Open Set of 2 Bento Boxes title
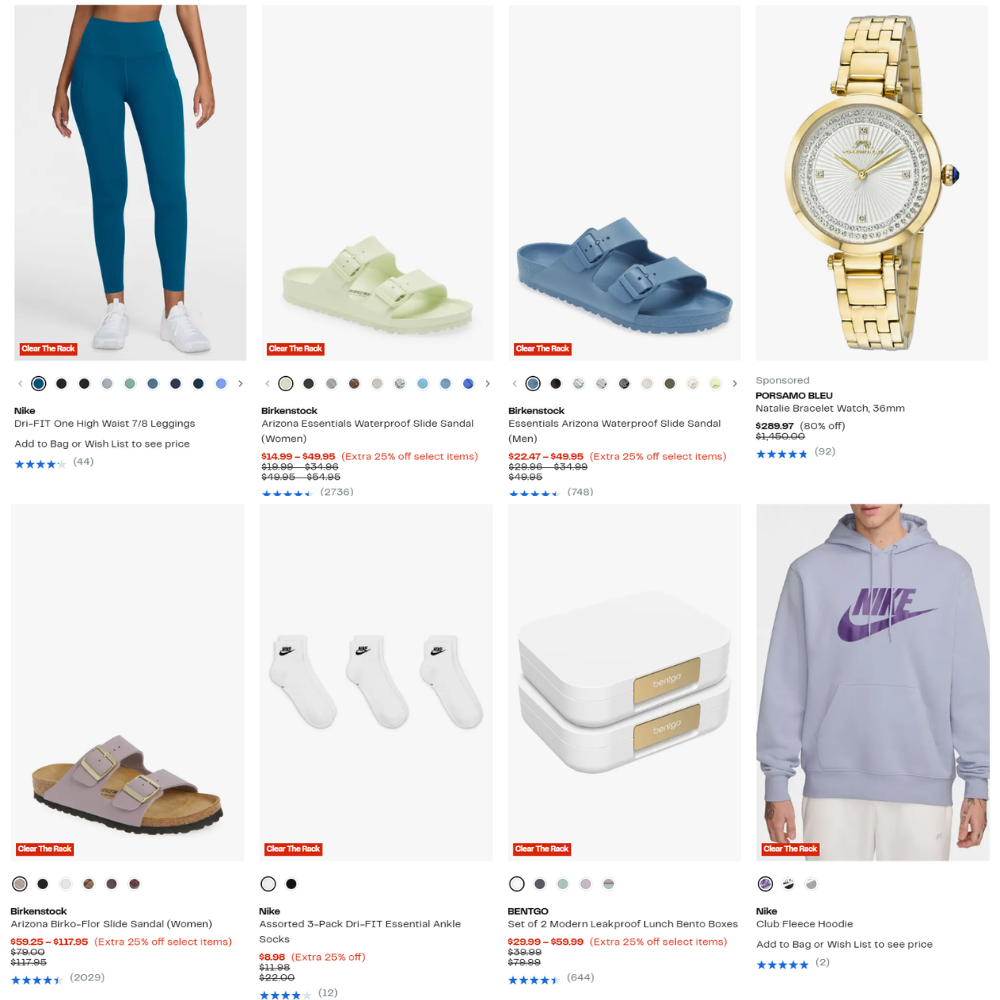Viewport: 1000px width, 1000px height. pos(622,923)
